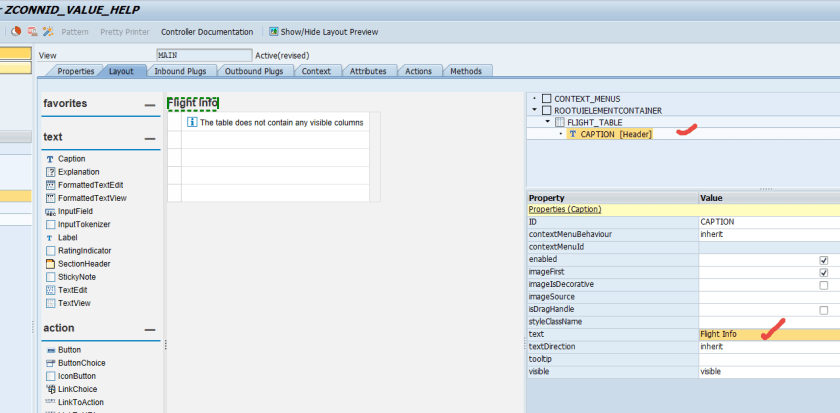Select the Explanation element icon
This screenshot has width=840, height=413.
(x=50, y=172)
